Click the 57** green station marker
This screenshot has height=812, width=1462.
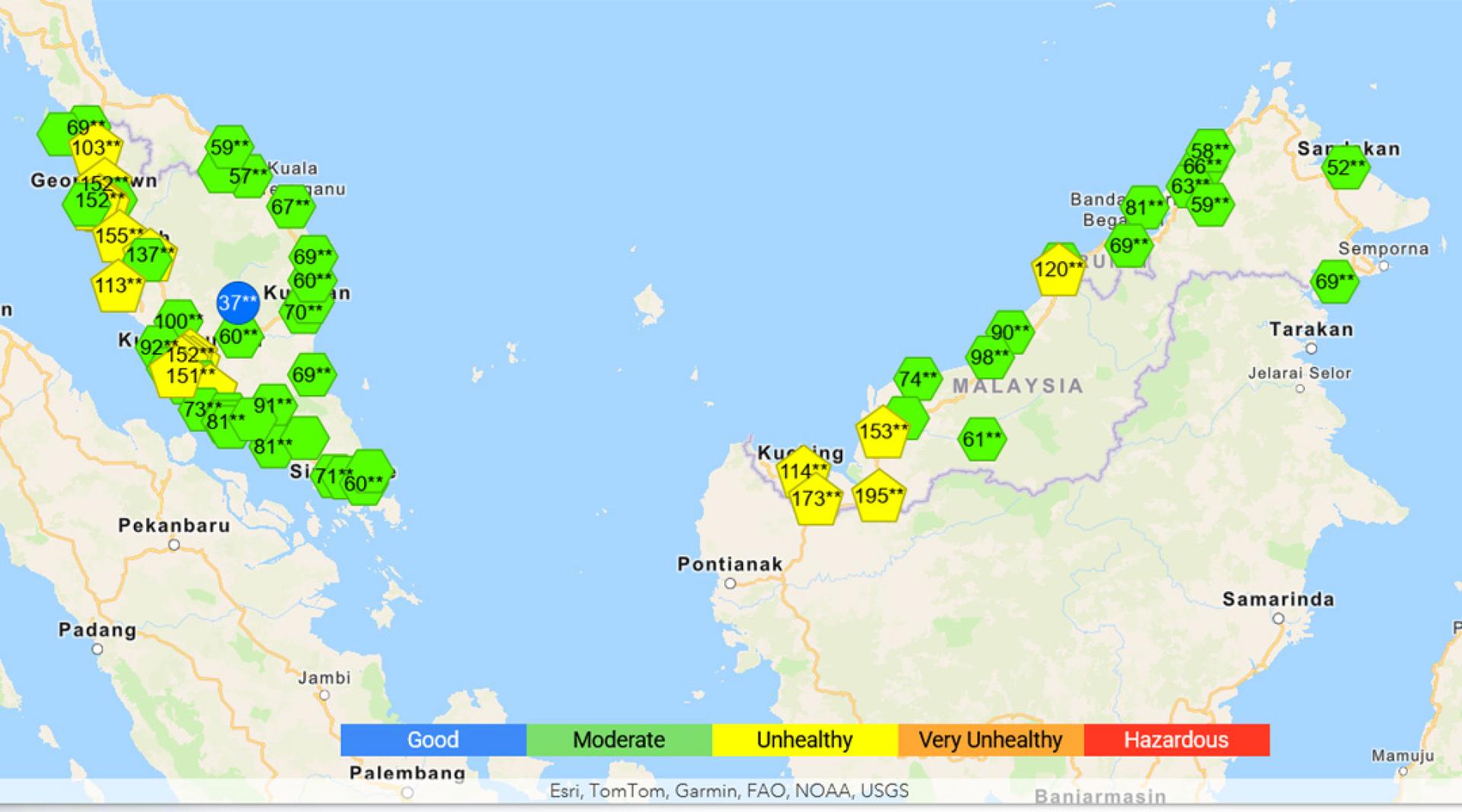(249, 177)
